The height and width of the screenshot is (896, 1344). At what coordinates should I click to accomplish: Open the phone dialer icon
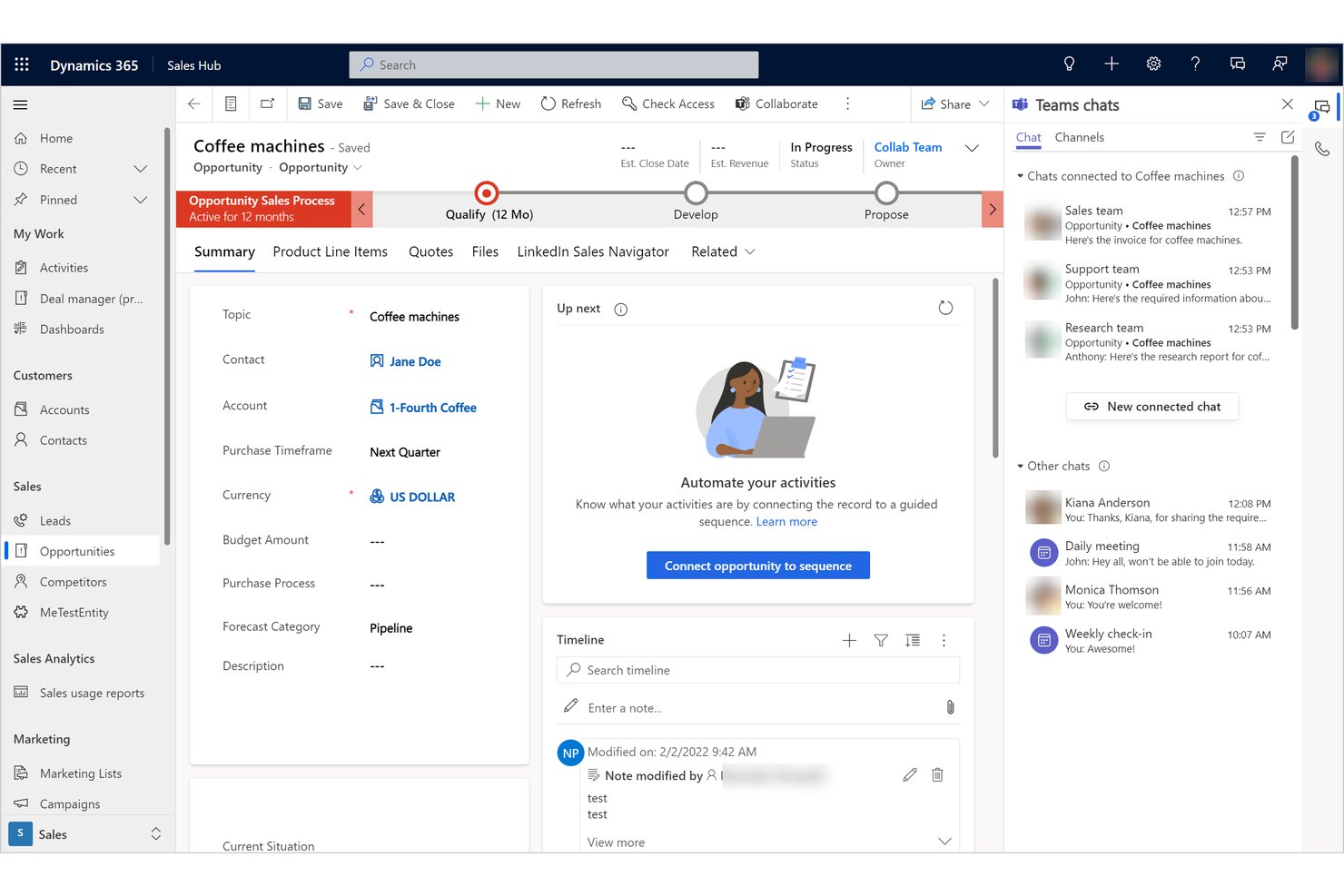1322,149
